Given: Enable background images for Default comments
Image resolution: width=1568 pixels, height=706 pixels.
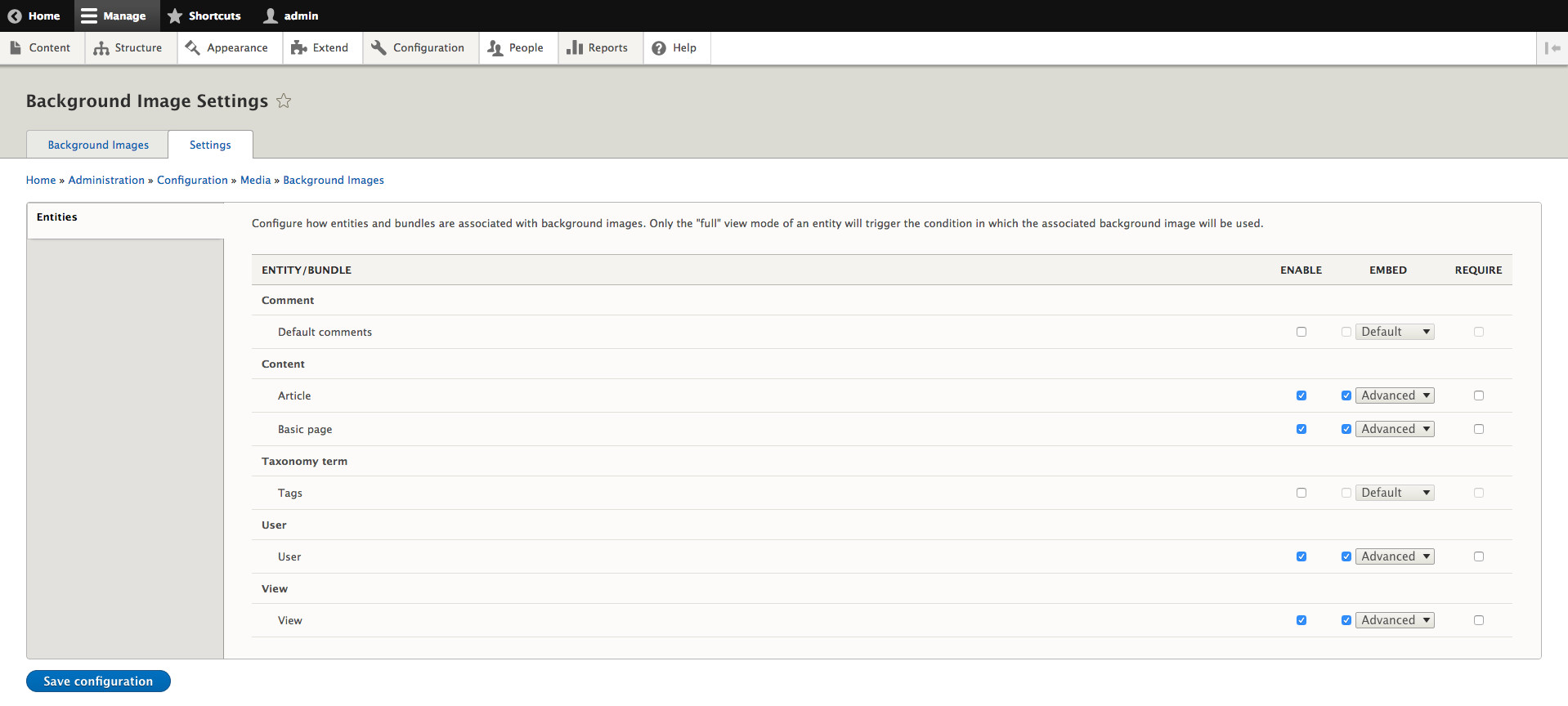Looking at the screenshot, I should (x=1301, y=332).
